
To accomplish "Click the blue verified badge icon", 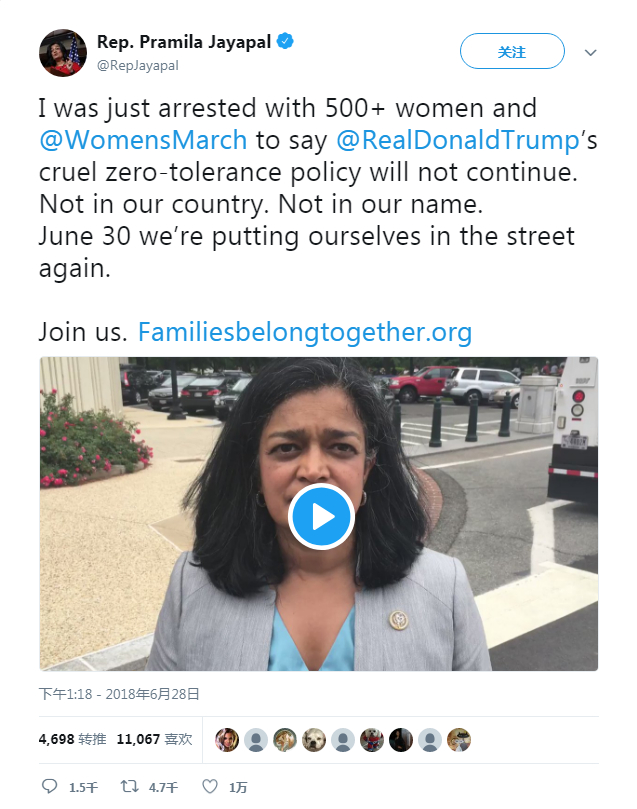I will [x=285, y=42].
